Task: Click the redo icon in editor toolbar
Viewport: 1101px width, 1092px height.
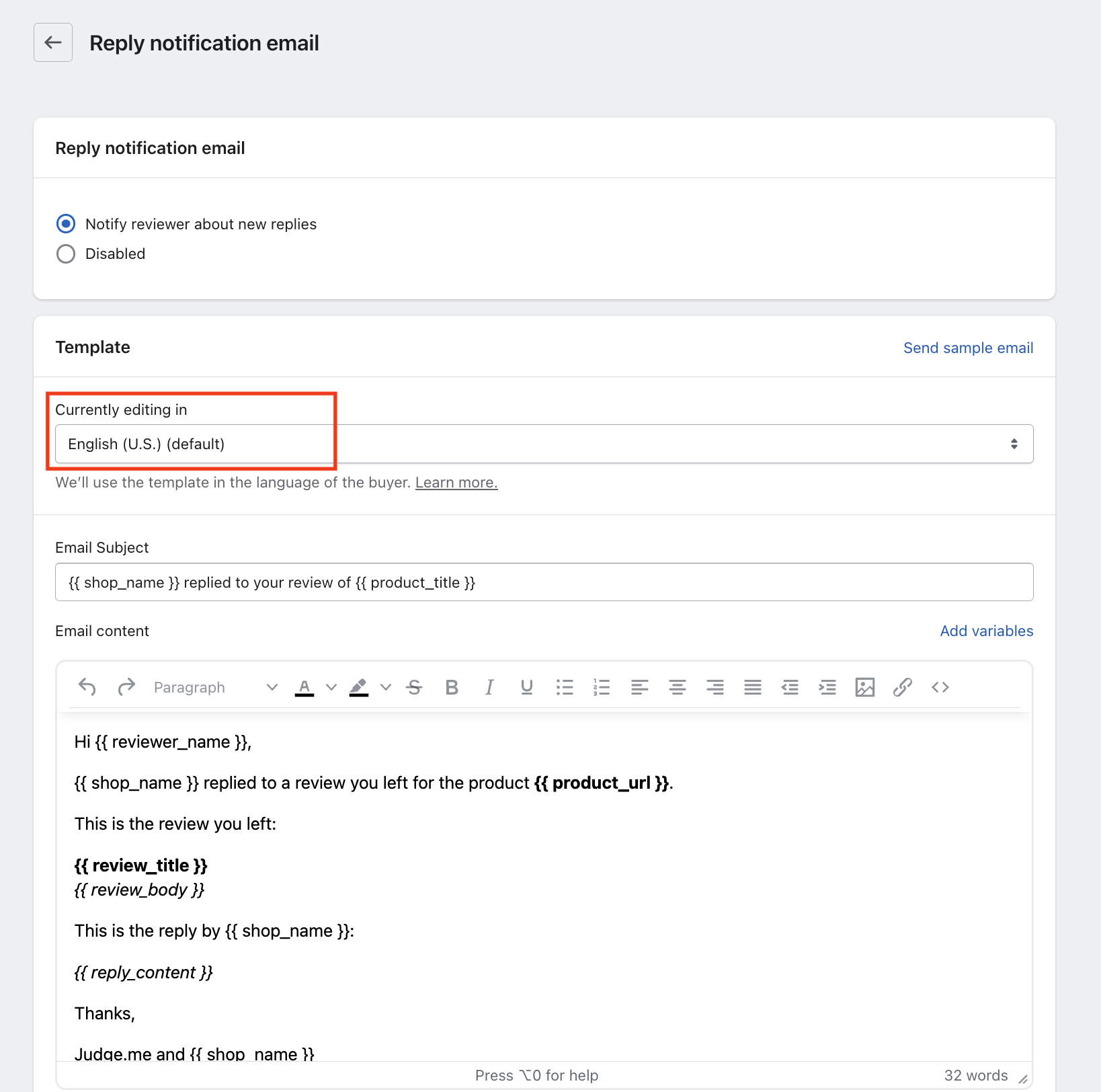Action: click(x=126, y=687)
